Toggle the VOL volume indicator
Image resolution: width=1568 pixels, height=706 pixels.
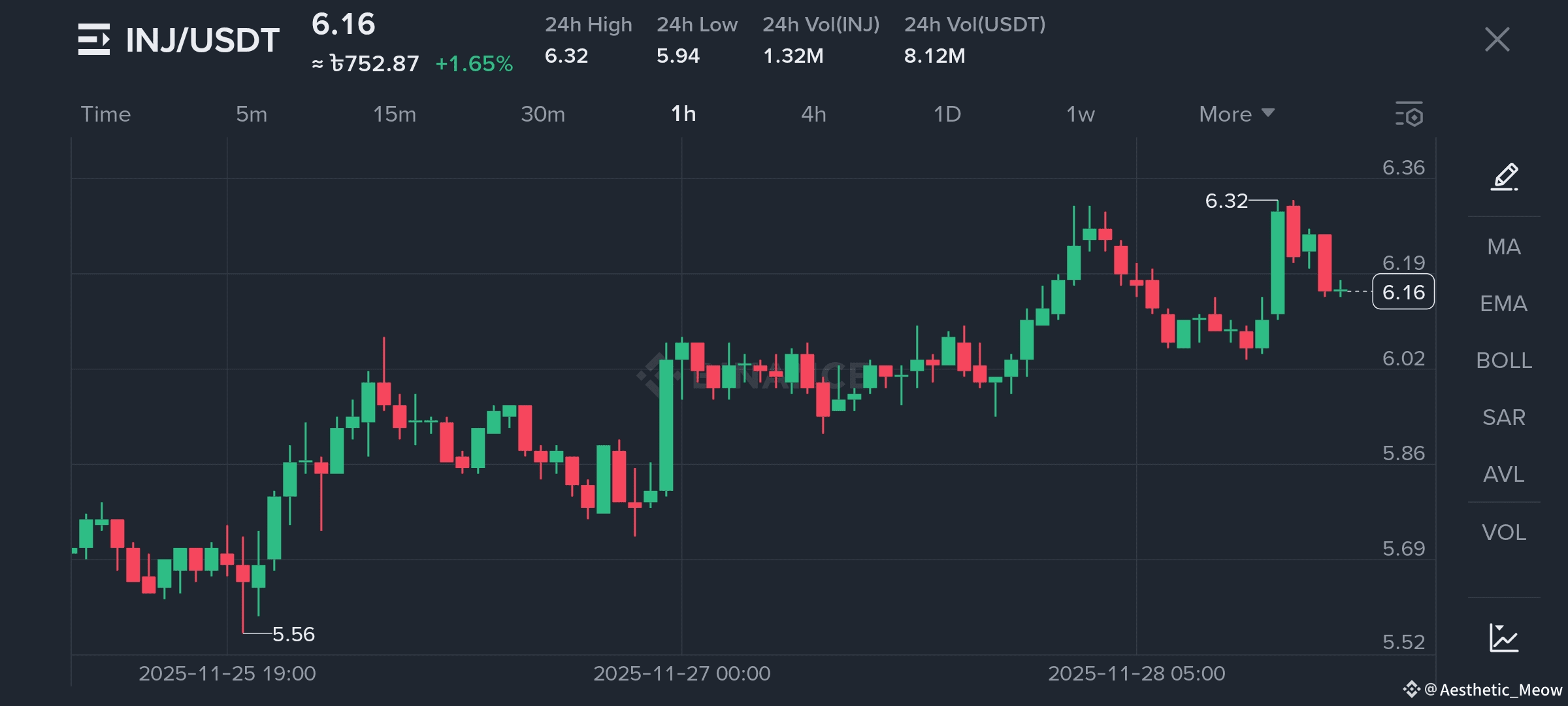click(x=1504, y=532)
